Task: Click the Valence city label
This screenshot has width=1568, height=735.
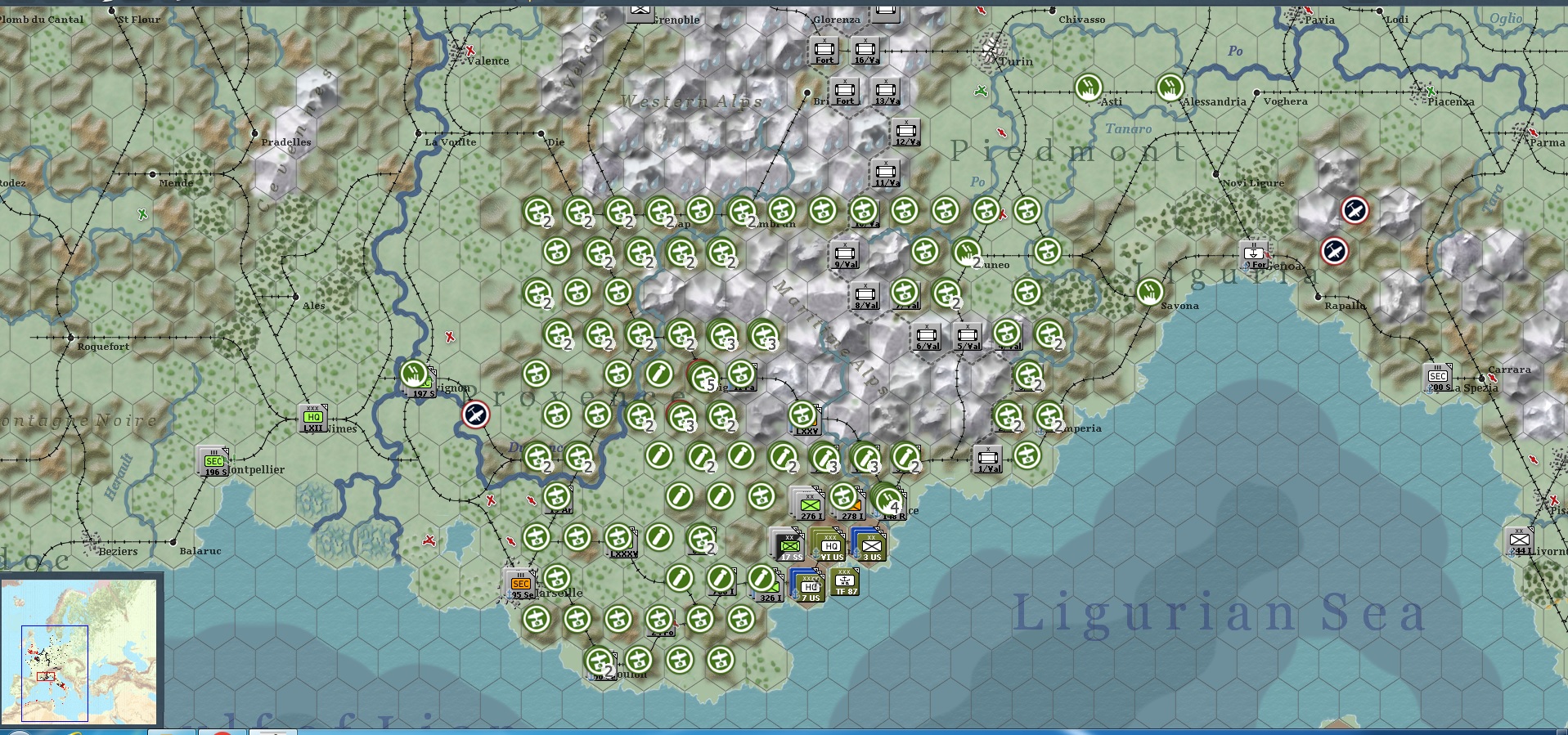Action: (x=488, y=61)
